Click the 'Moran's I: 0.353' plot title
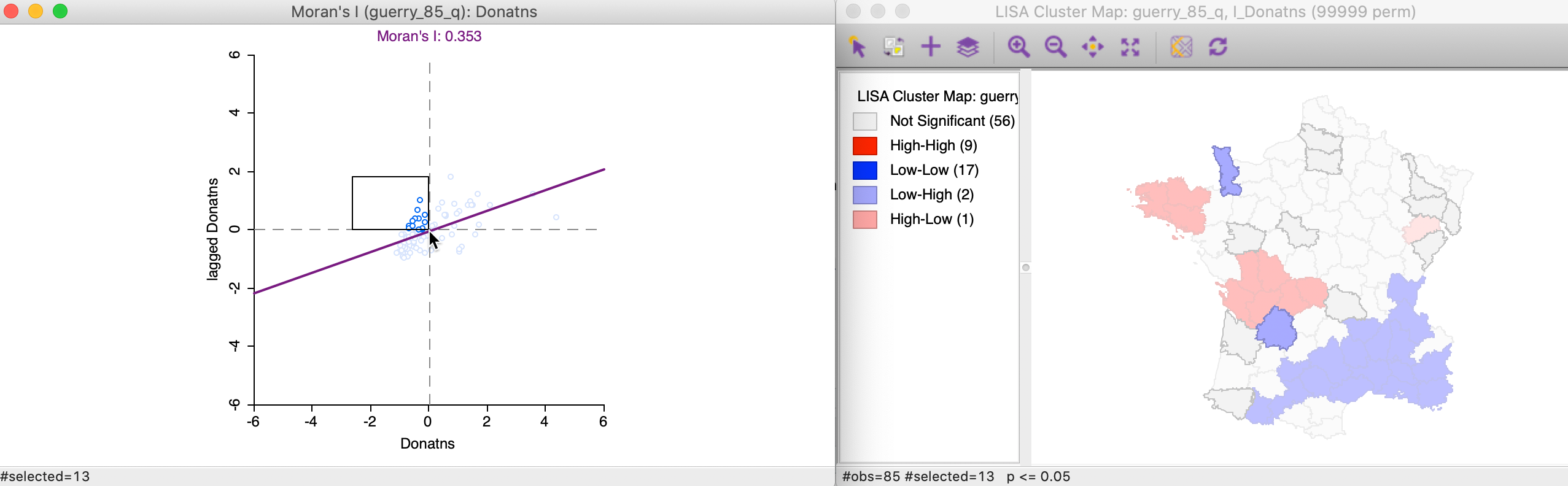 (429, 36)
